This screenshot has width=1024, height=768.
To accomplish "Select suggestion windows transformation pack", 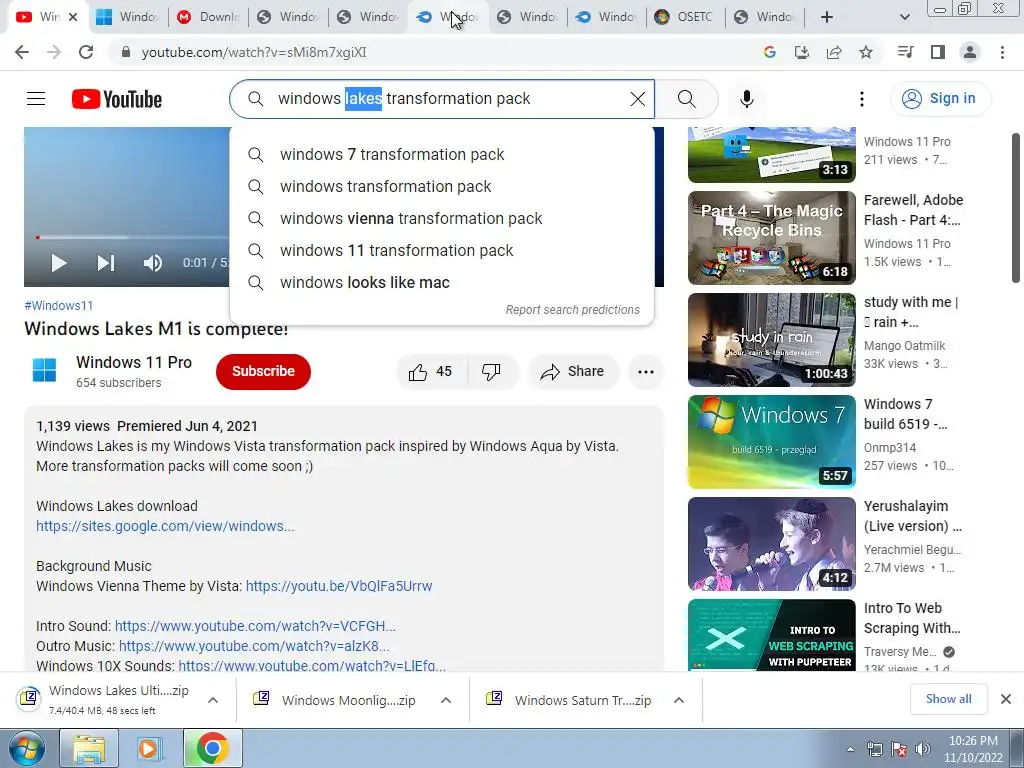I will (x=441, y=187).
